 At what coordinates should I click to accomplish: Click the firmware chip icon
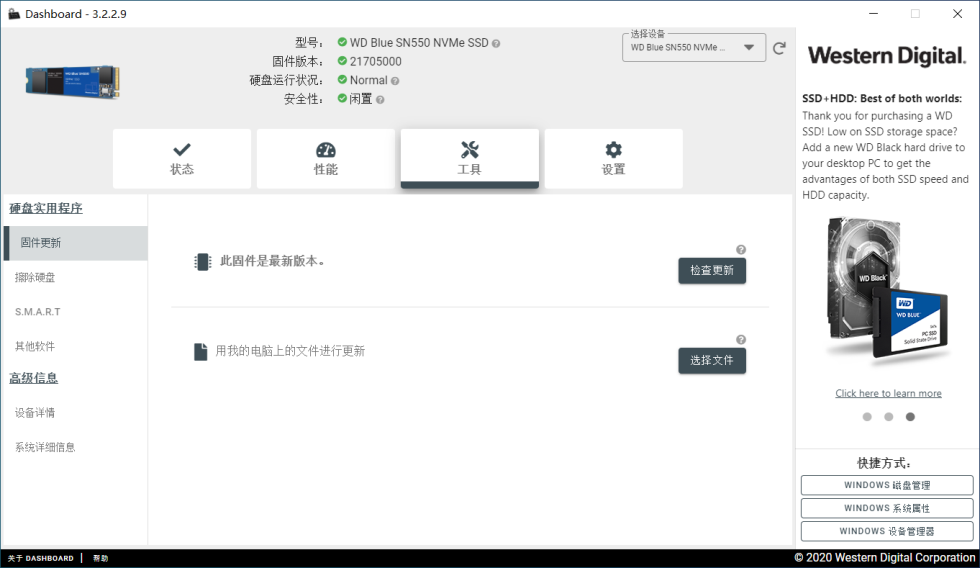(202, 262)
